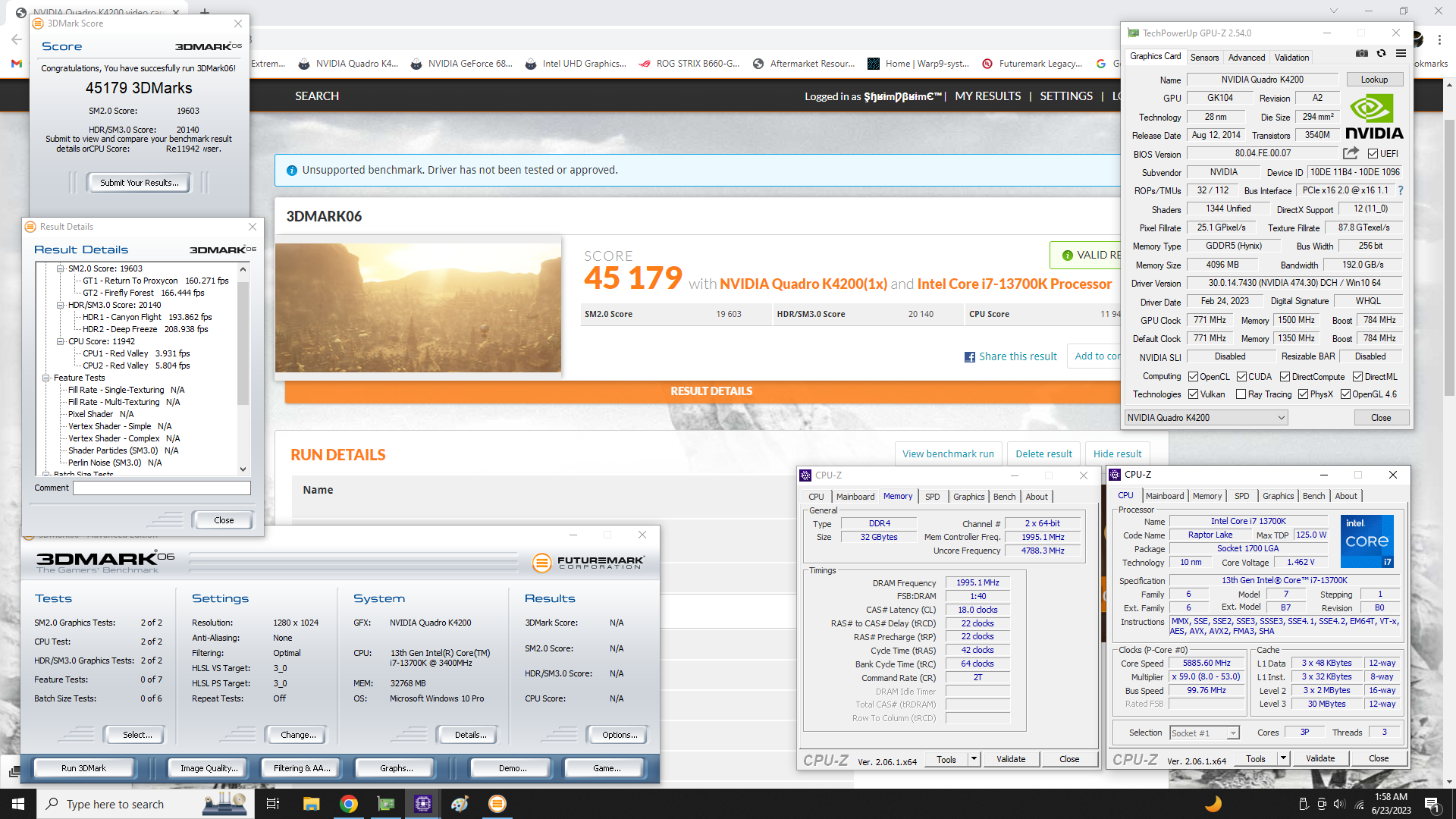Toggle the OpenCL checkbox
Image resolution: width=1456 pixels, height=819 pixels.
[x=1193, y=377]
